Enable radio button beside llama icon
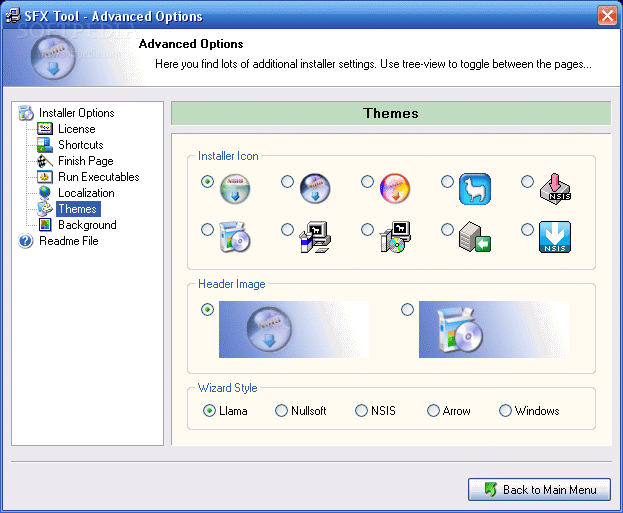Image resolution: width=623 pixels, height=513 pixels. pyautogui.click(x=447, y=182)
